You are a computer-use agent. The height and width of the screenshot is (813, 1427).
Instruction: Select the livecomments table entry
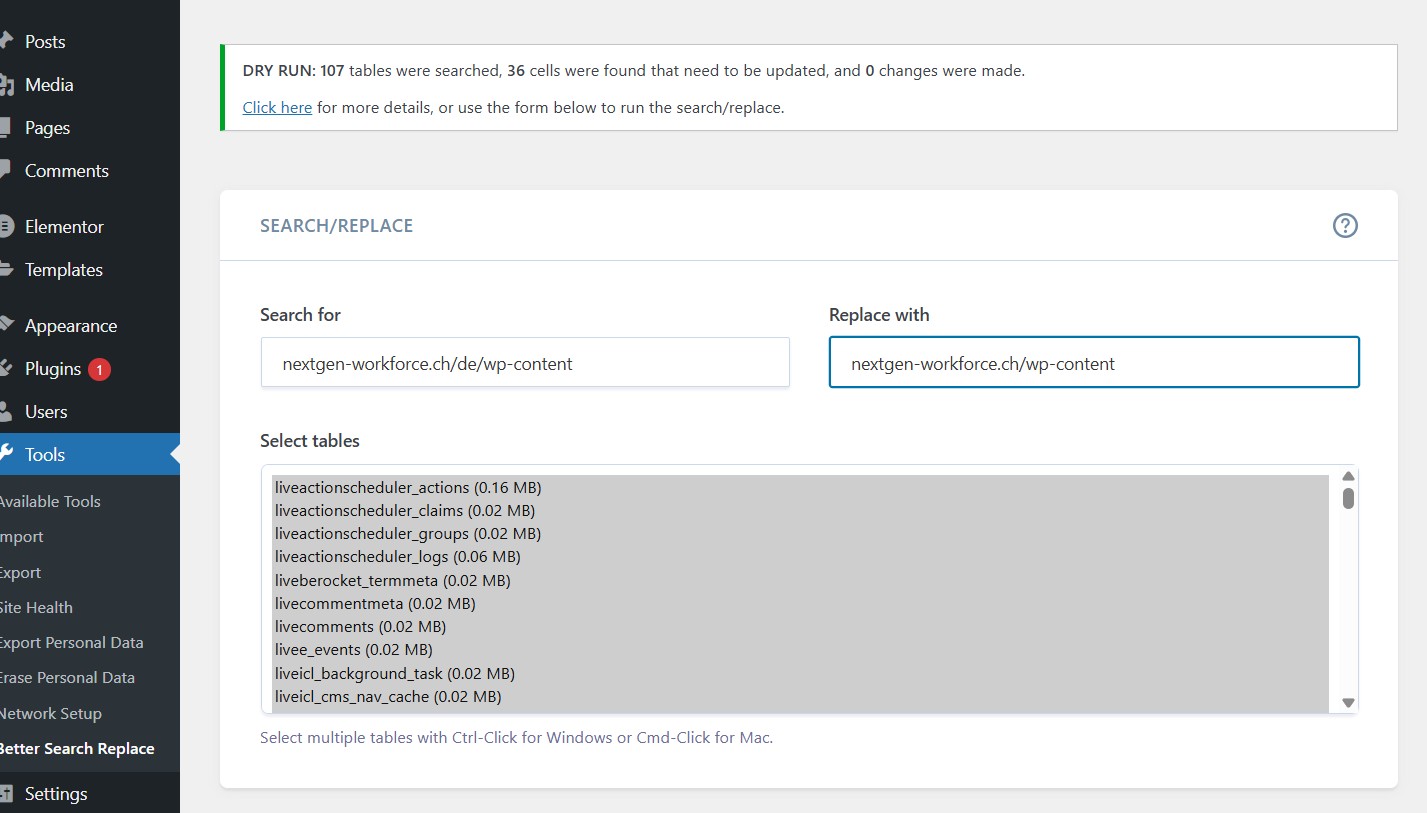360,627
